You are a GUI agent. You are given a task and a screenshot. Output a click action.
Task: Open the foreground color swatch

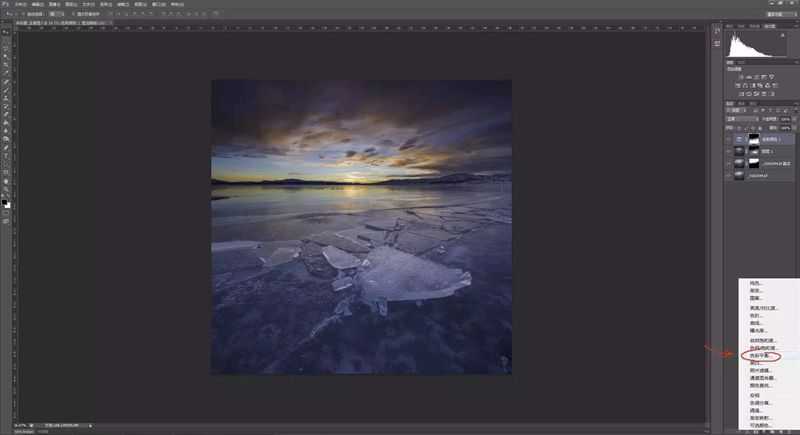click(4, 202)
